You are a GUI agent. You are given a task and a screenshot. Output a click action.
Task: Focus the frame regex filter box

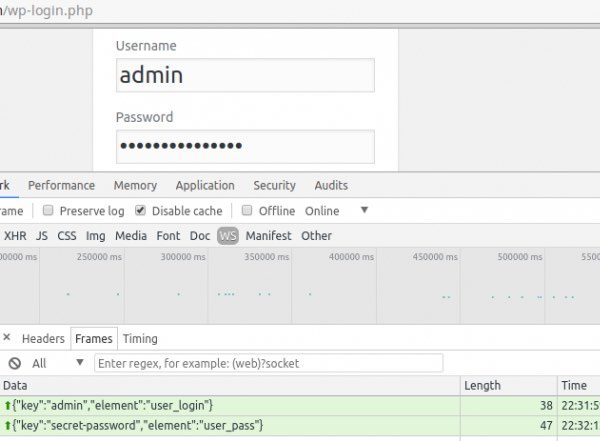[x=268, y=363]
